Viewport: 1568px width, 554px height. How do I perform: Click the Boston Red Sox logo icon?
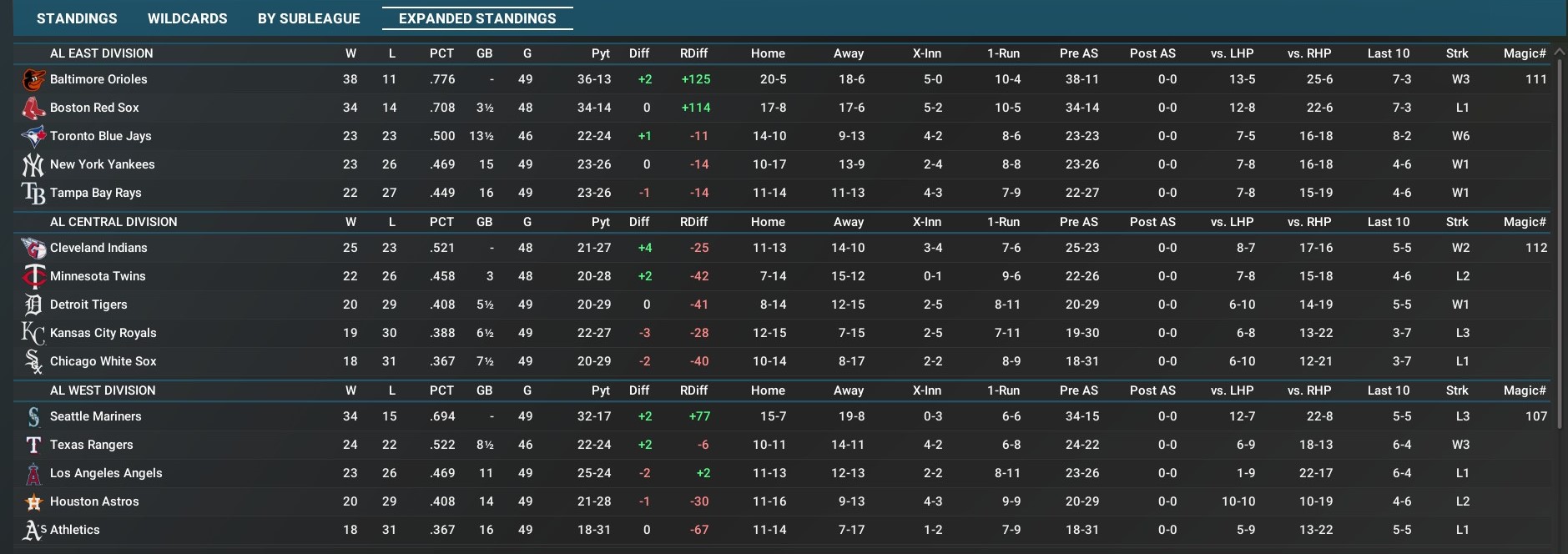(x=33, y=108)
